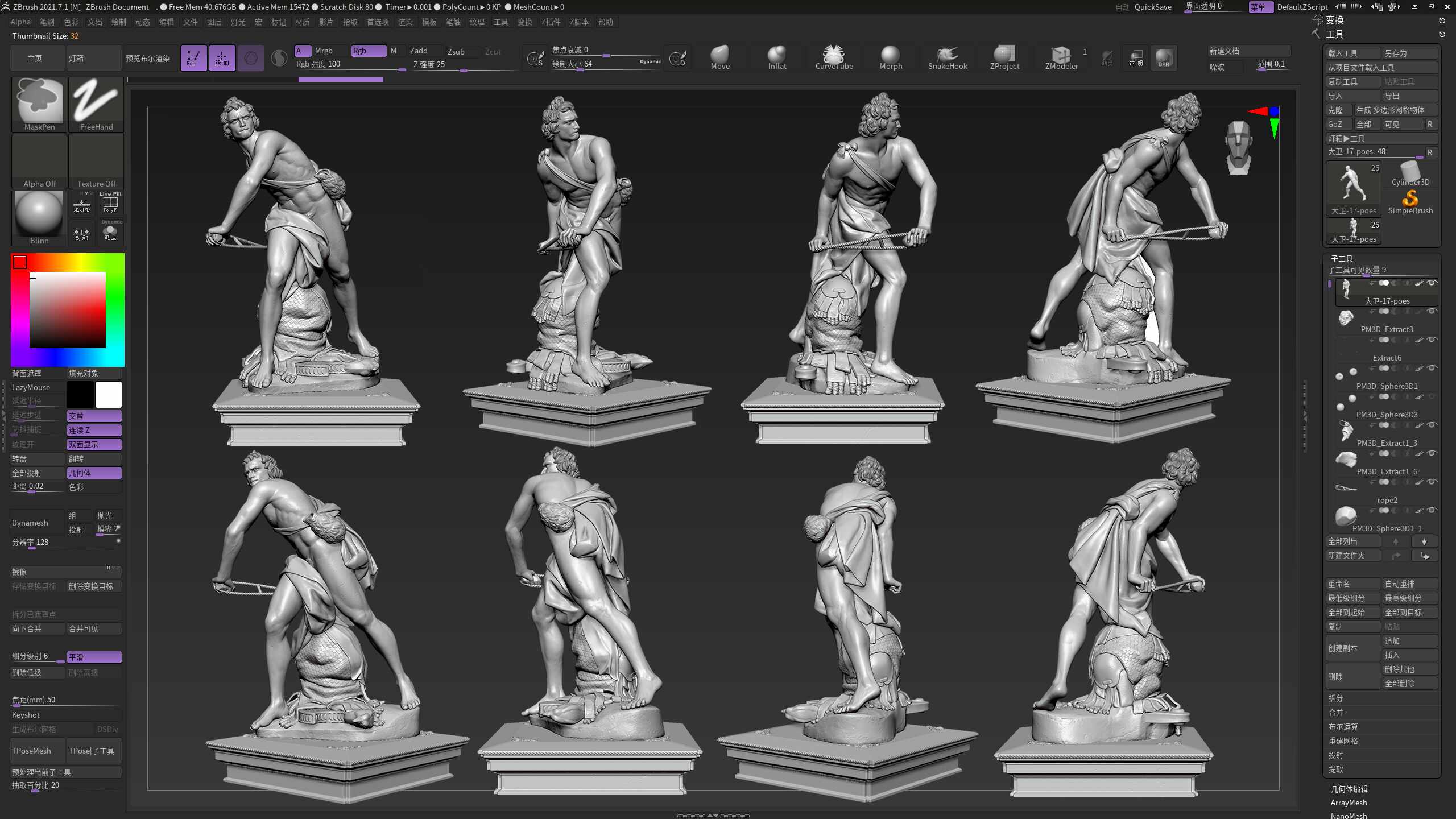Open the MaskPen brush thumbnail
The height and width of the screenshot is (819, 1456).
pos(39,105)
